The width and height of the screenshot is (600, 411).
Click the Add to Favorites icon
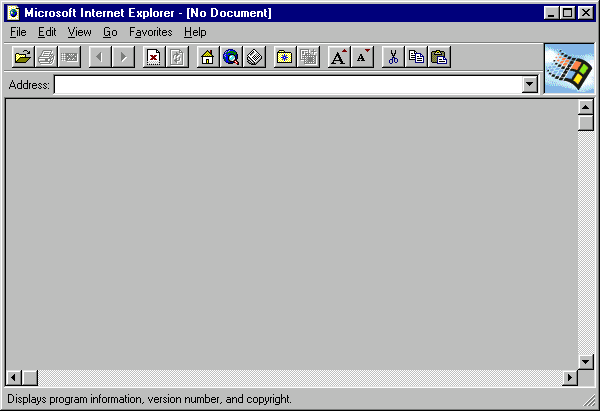click(308, 57)
